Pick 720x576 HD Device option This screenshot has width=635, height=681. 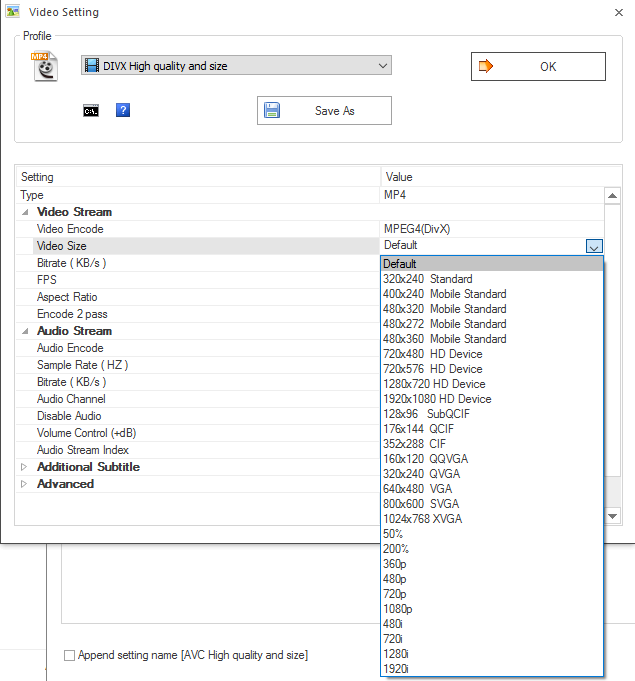click(492, 369)
